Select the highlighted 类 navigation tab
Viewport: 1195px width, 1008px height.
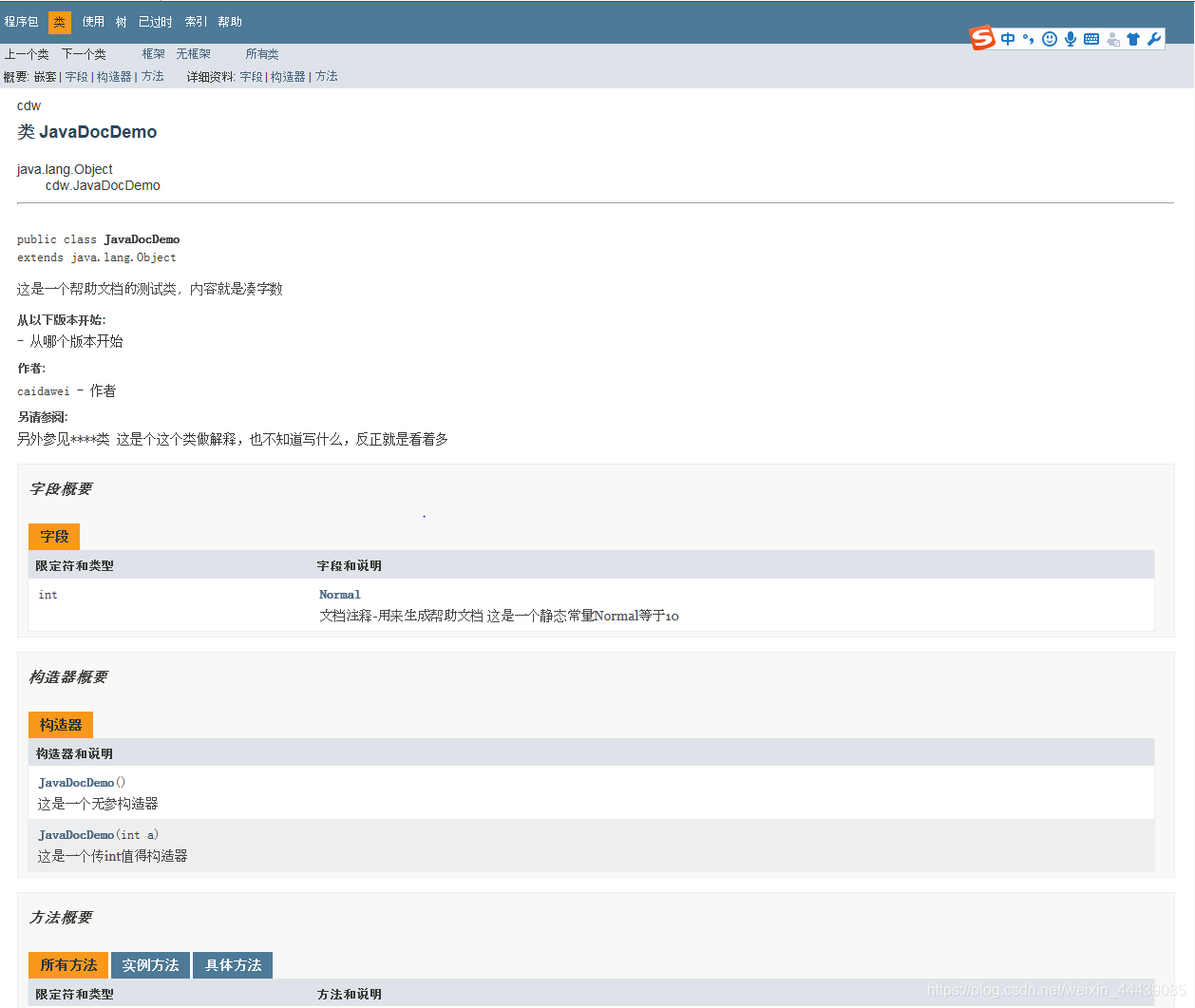pyautogui.click(x=59, y=22)
